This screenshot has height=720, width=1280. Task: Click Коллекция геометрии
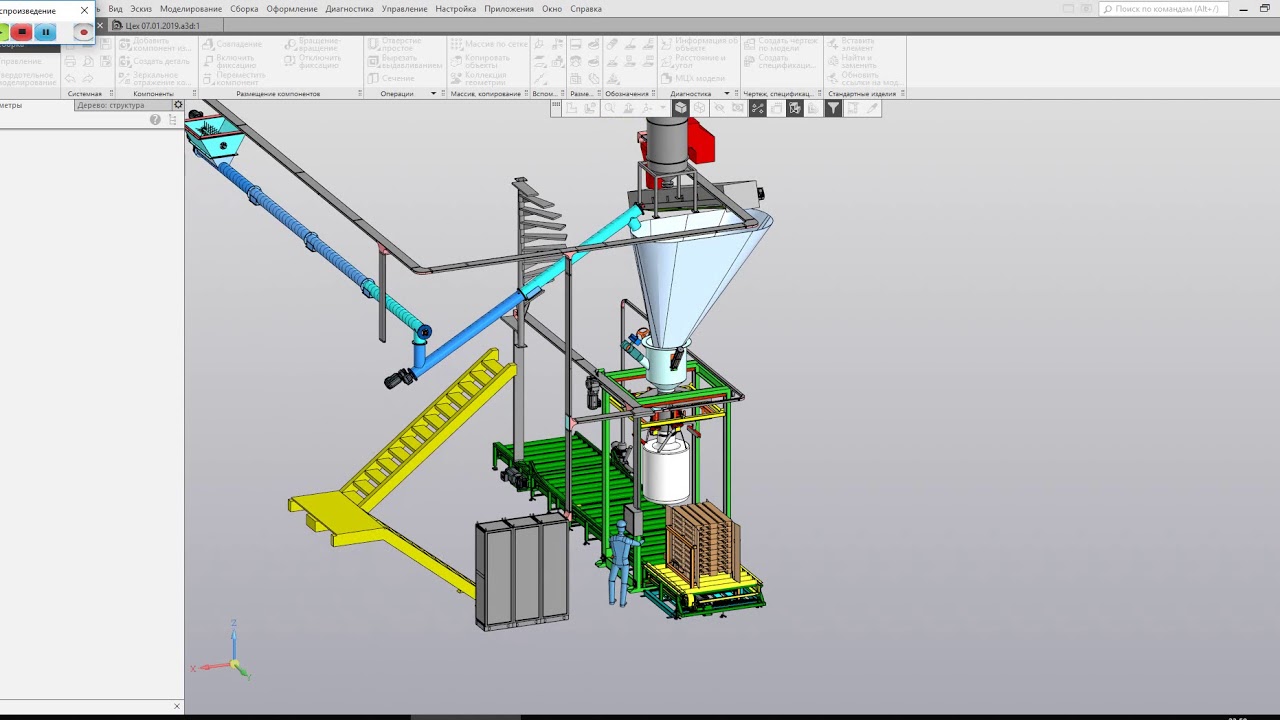click(x=480, y=78)
